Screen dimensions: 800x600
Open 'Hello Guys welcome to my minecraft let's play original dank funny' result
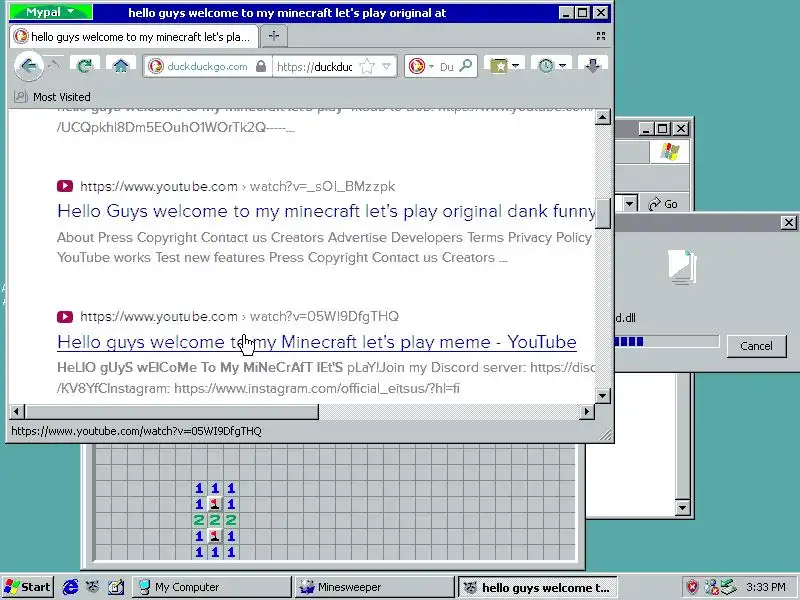click(x=326, y=211)
